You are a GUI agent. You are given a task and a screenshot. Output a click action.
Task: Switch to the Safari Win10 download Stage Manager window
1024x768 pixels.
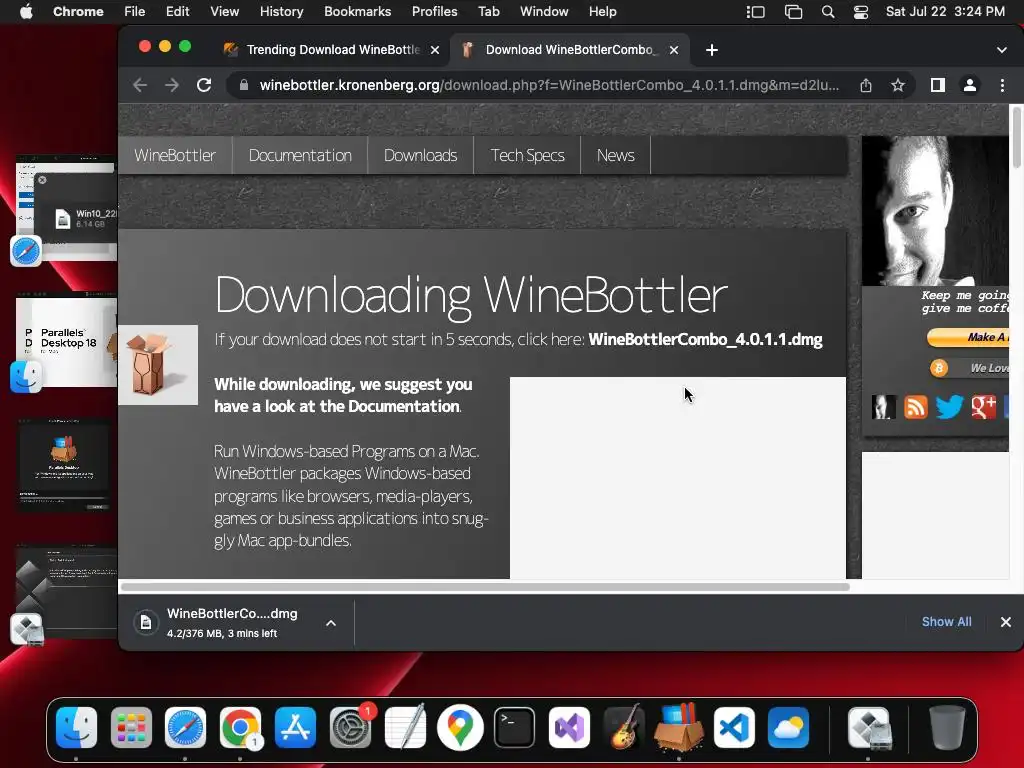(67, 208)
